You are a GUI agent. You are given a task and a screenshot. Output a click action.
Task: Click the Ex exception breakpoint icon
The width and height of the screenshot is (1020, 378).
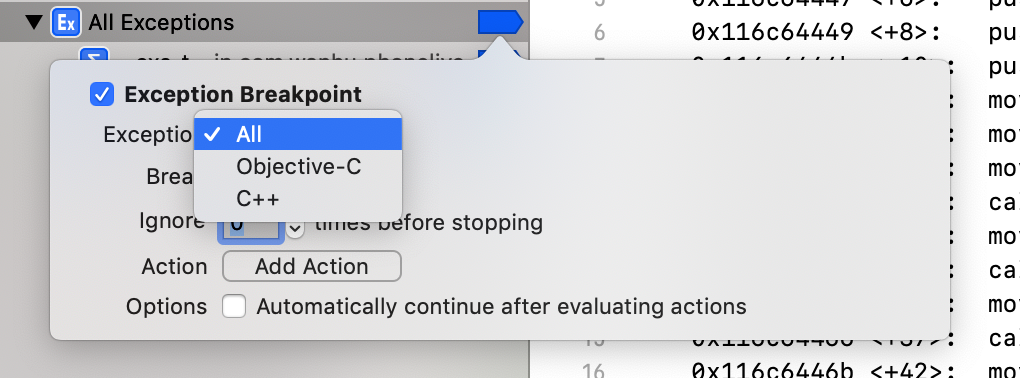(66, 23)
